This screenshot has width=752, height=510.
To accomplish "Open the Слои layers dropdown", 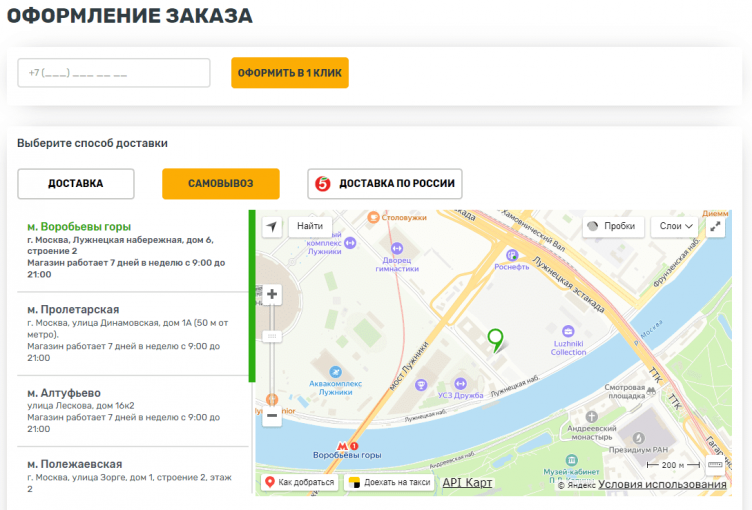I will click(x=676, y=226).
